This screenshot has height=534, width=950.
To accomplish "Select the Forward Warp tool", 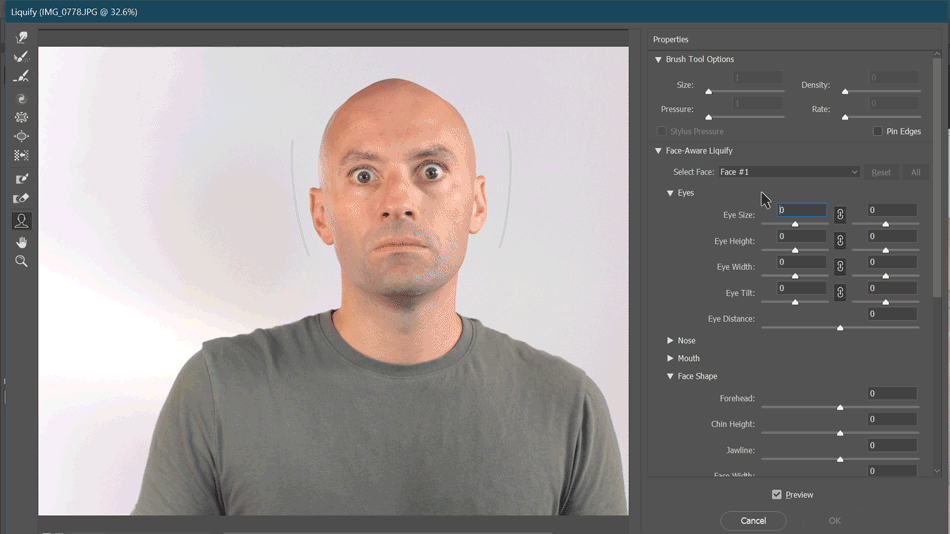I will tap(21, 38).
